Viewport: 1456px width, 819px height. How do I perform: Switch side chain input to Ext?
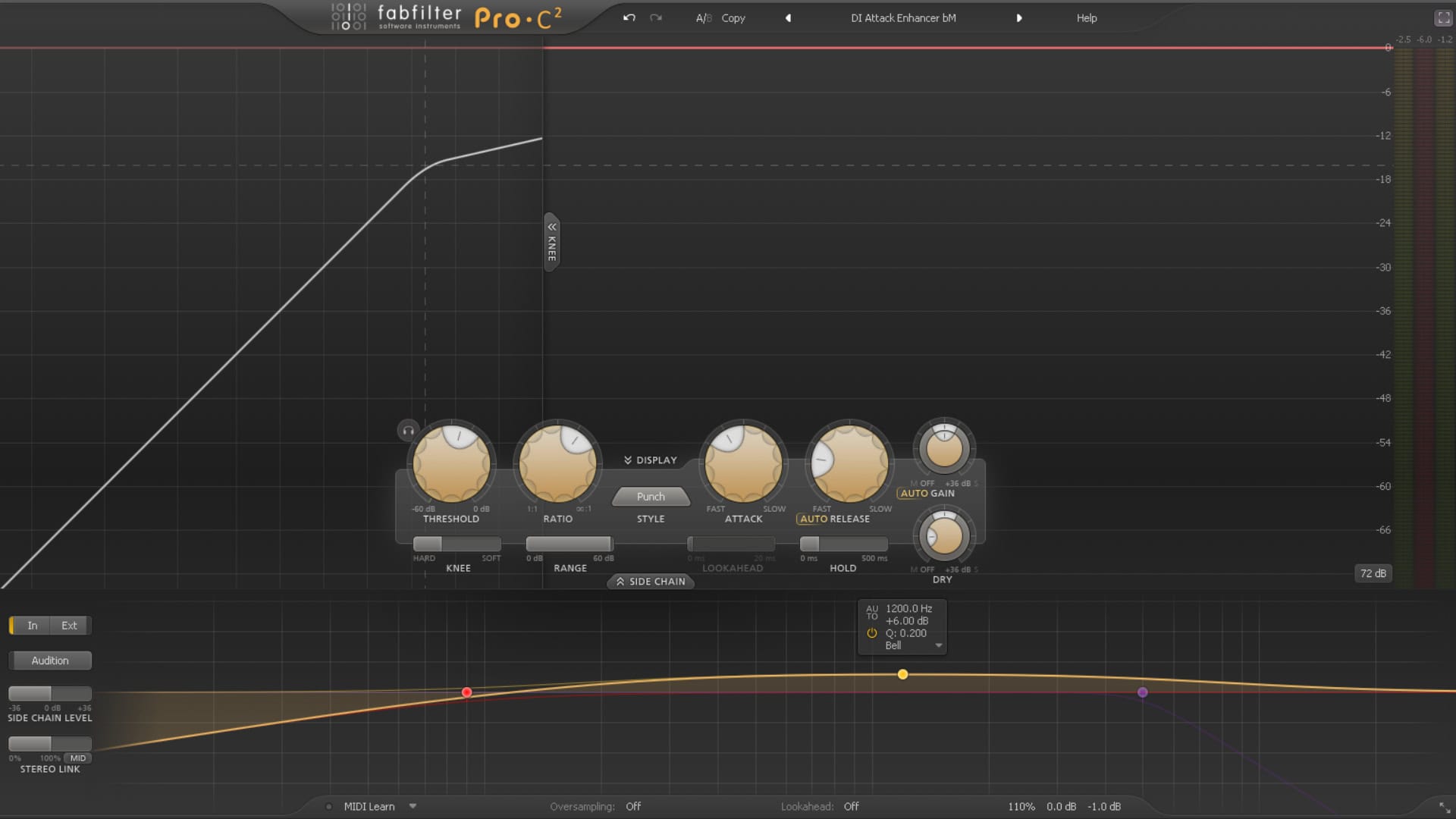(x=69, y=626)
